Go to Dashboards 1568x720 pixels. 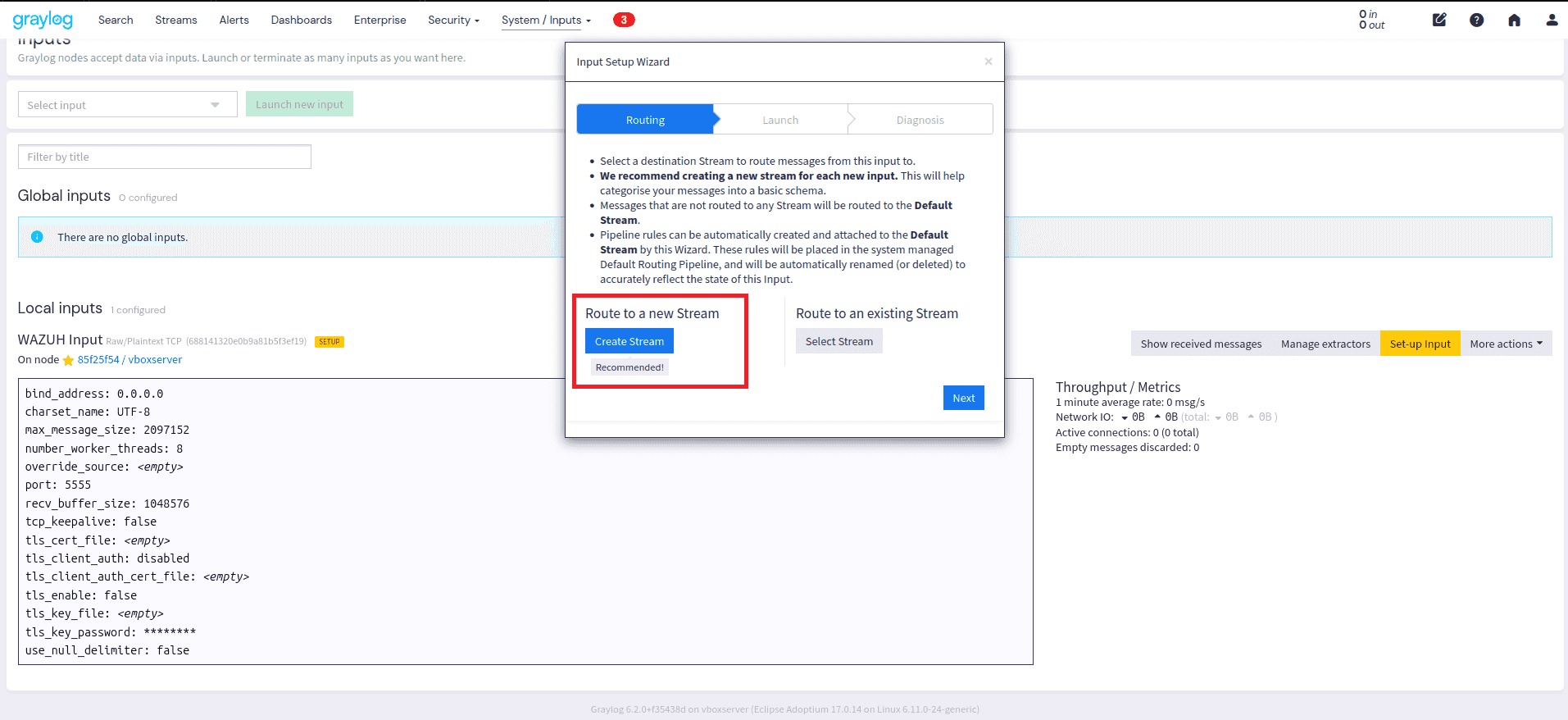pos(302,20)
